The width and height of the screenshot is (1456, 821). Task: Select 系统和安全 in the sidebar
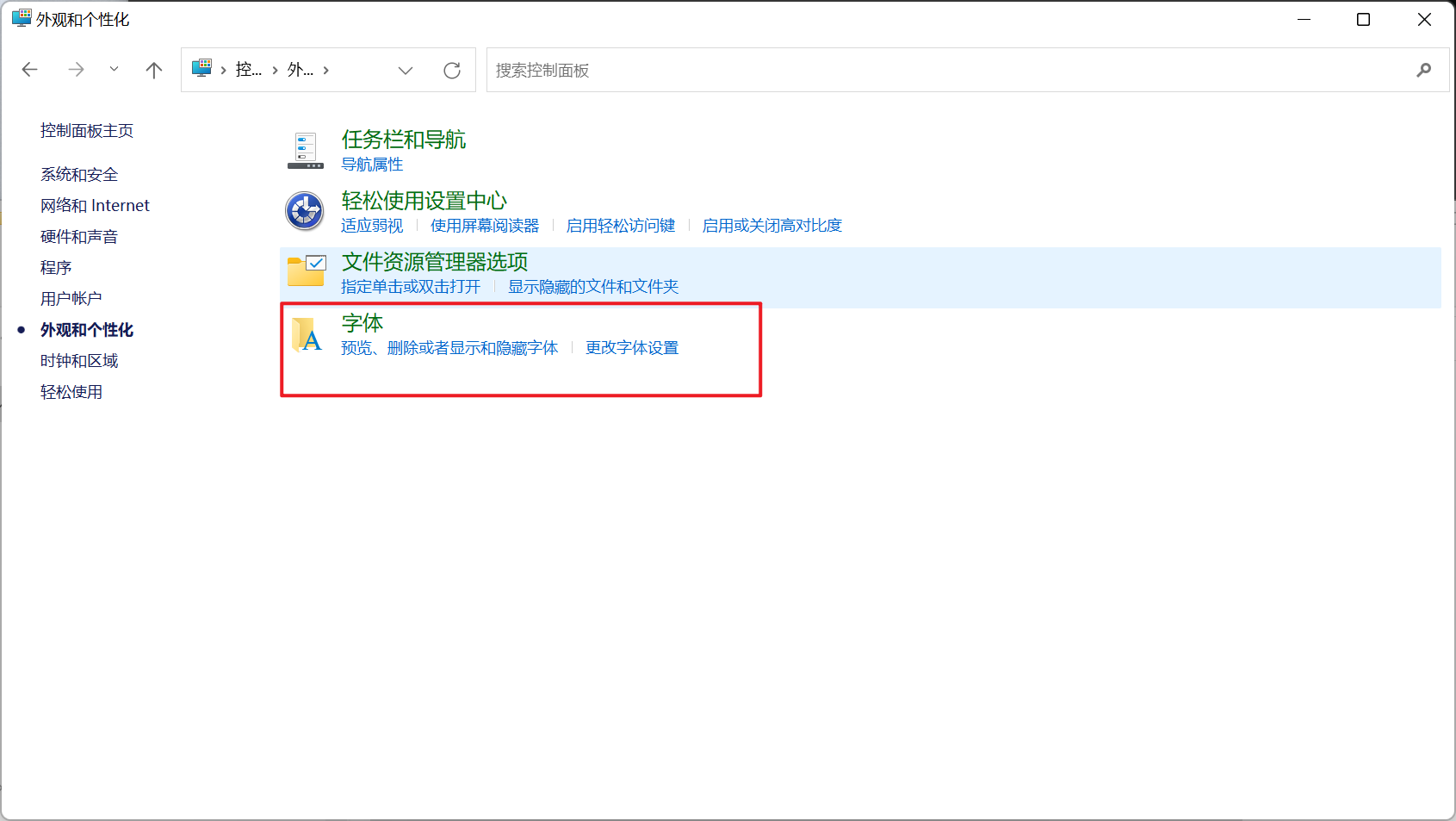(x=78, y=173)
